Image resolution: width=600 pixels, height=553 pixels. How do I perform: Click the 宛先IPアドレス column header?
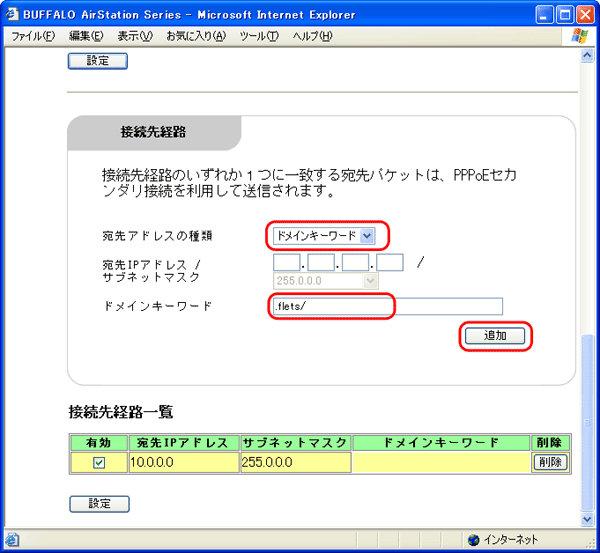coord(184,443)
